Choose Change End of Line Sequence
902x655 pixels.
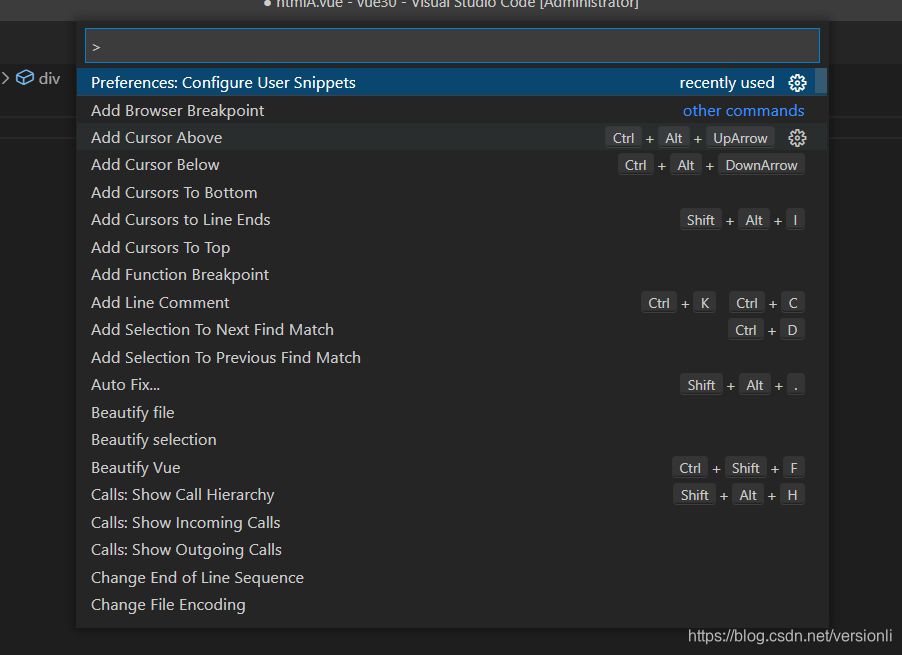[452, 577]
